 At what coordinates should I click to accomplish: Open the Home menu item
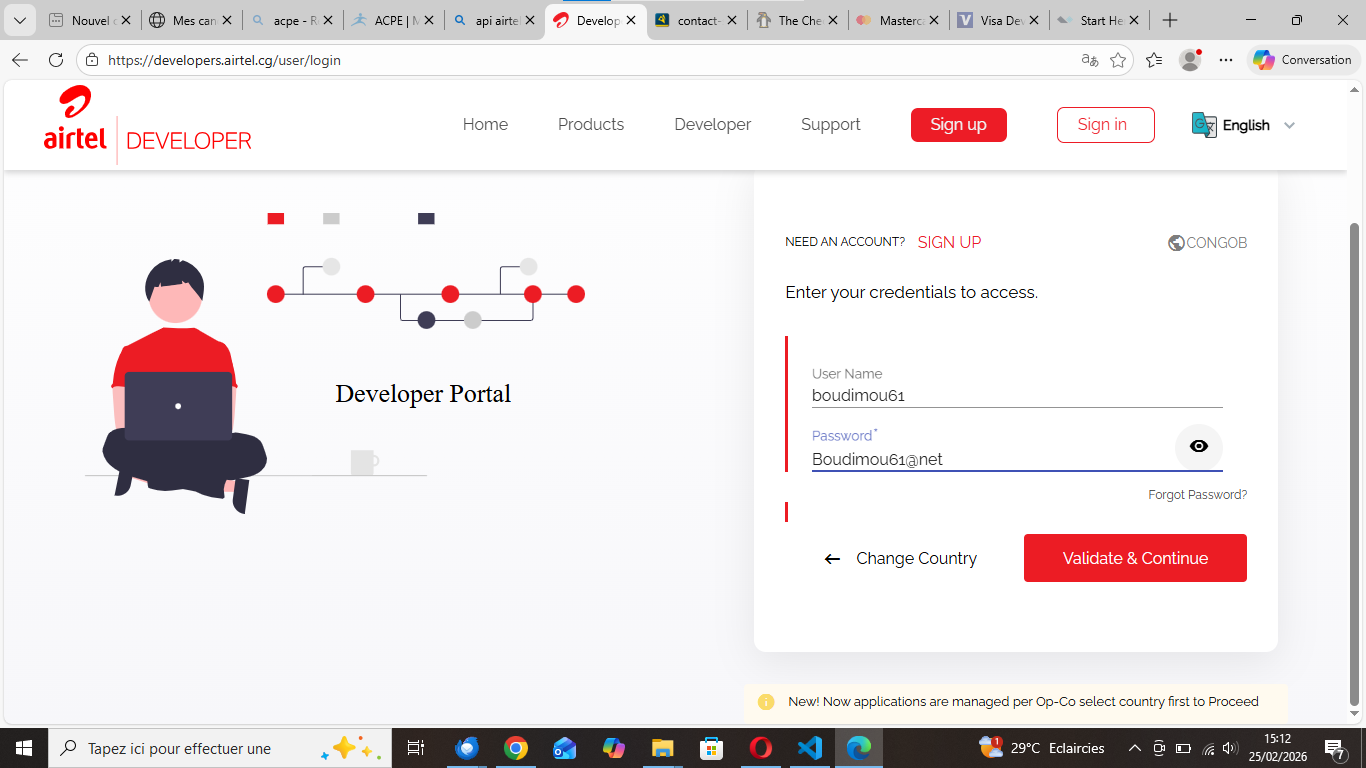click(485, 125)
